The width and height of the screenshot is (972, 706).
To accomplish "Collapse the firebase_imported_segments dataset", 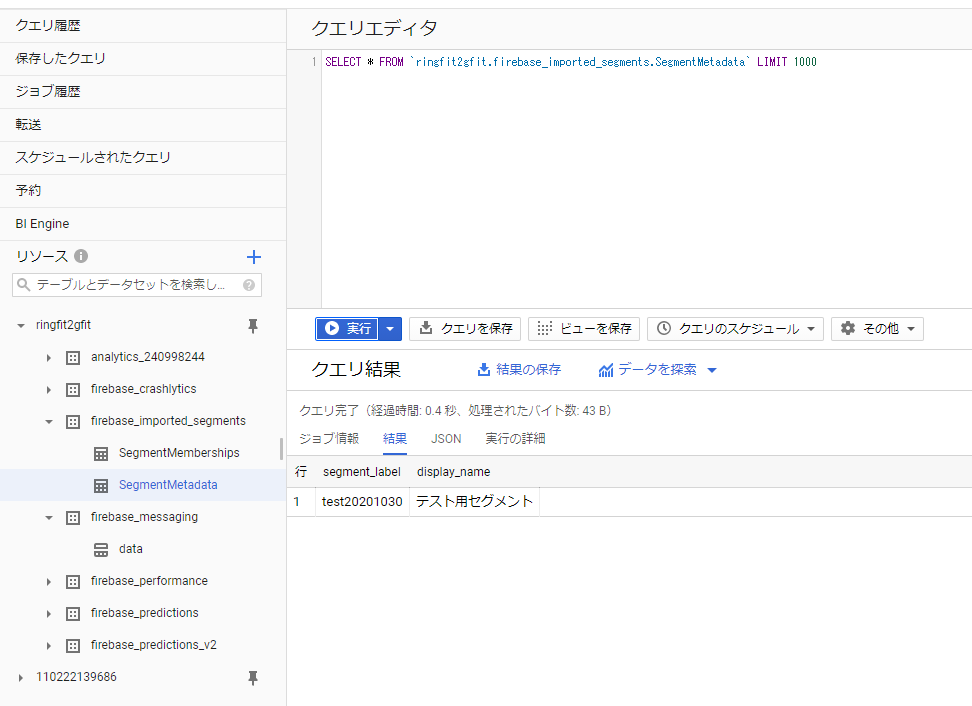I will coord(48,421).
